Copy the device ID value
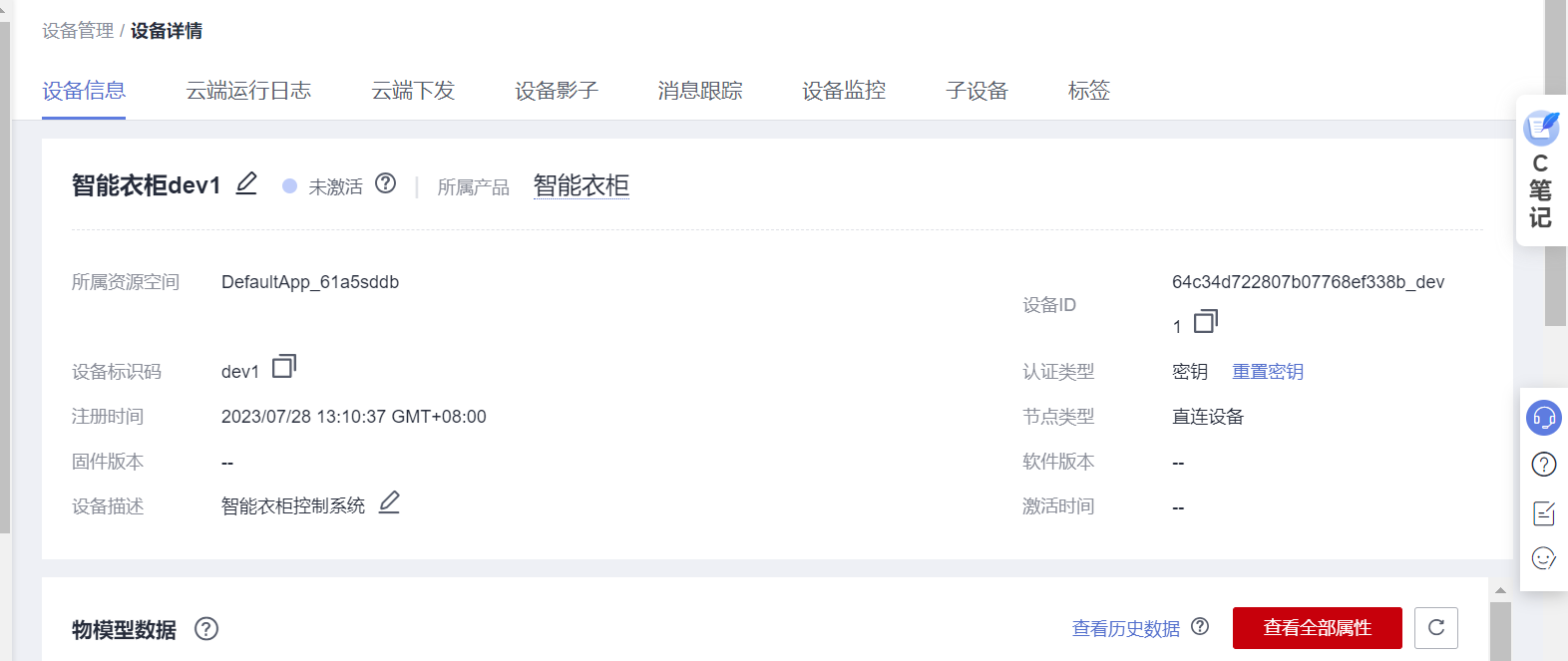 1206,321
